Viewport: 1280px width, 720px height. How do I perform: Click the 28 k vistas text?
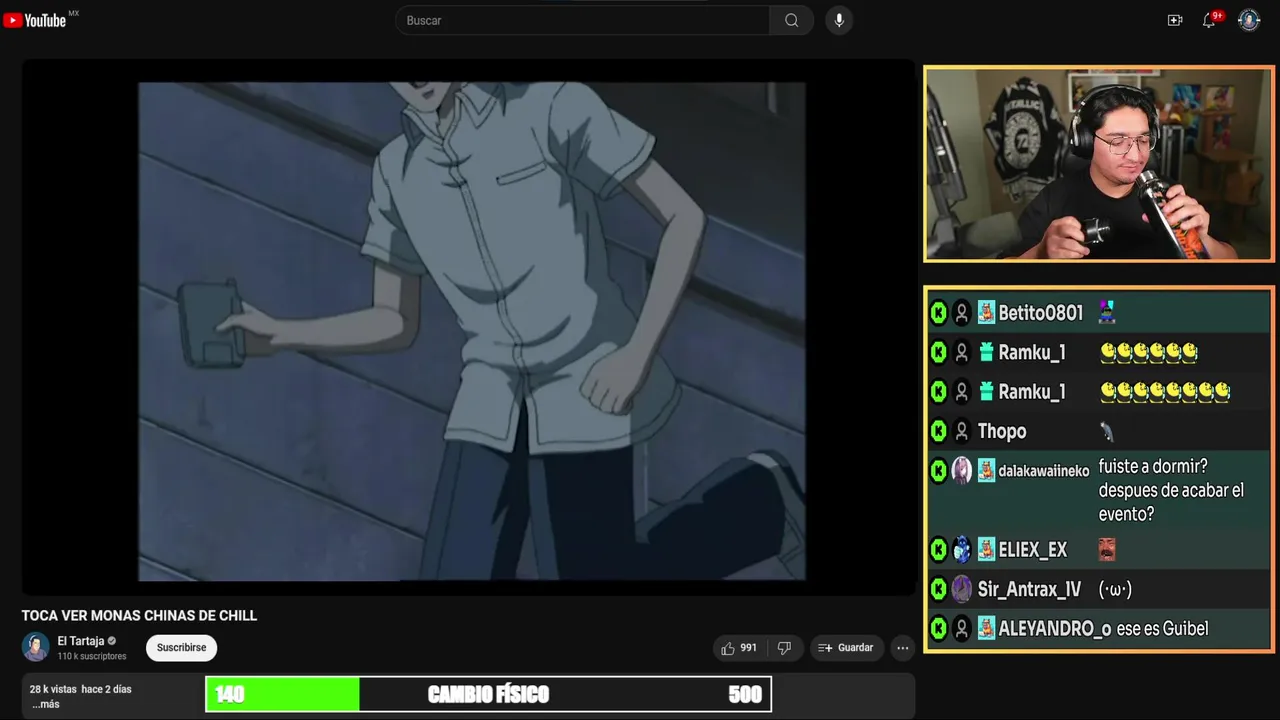53,689
